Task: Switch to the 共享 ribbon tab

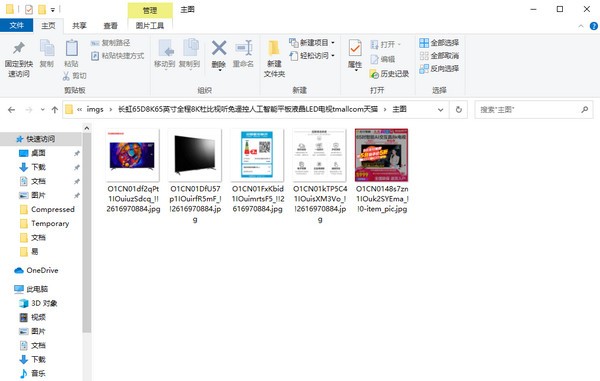Action: coord(79,26)
